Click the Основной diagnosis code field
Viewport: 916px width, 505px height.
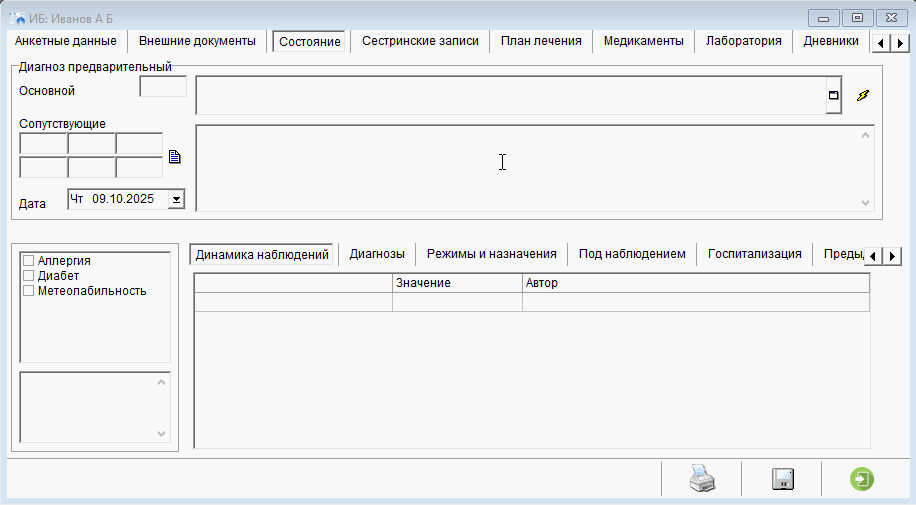pyautogui.click(x=163, y=87)
